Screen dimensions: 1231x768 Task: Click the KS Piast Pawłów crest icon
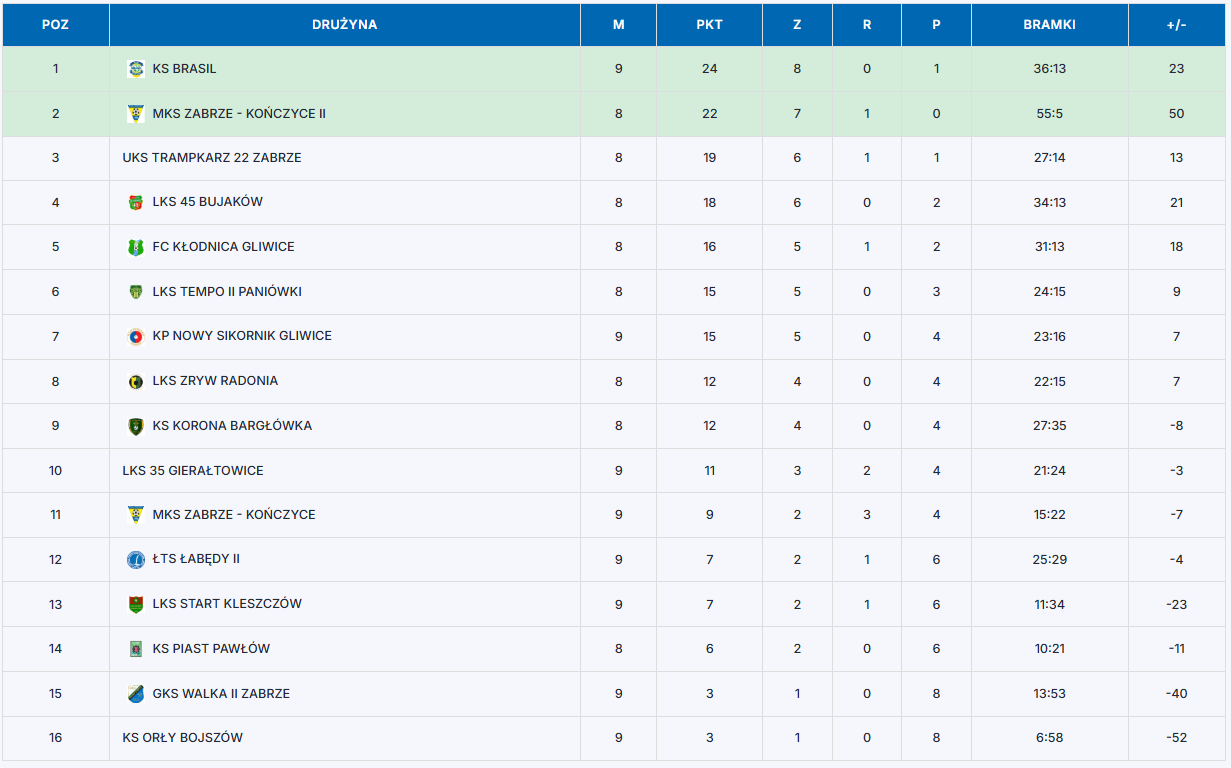pos(136,649)
